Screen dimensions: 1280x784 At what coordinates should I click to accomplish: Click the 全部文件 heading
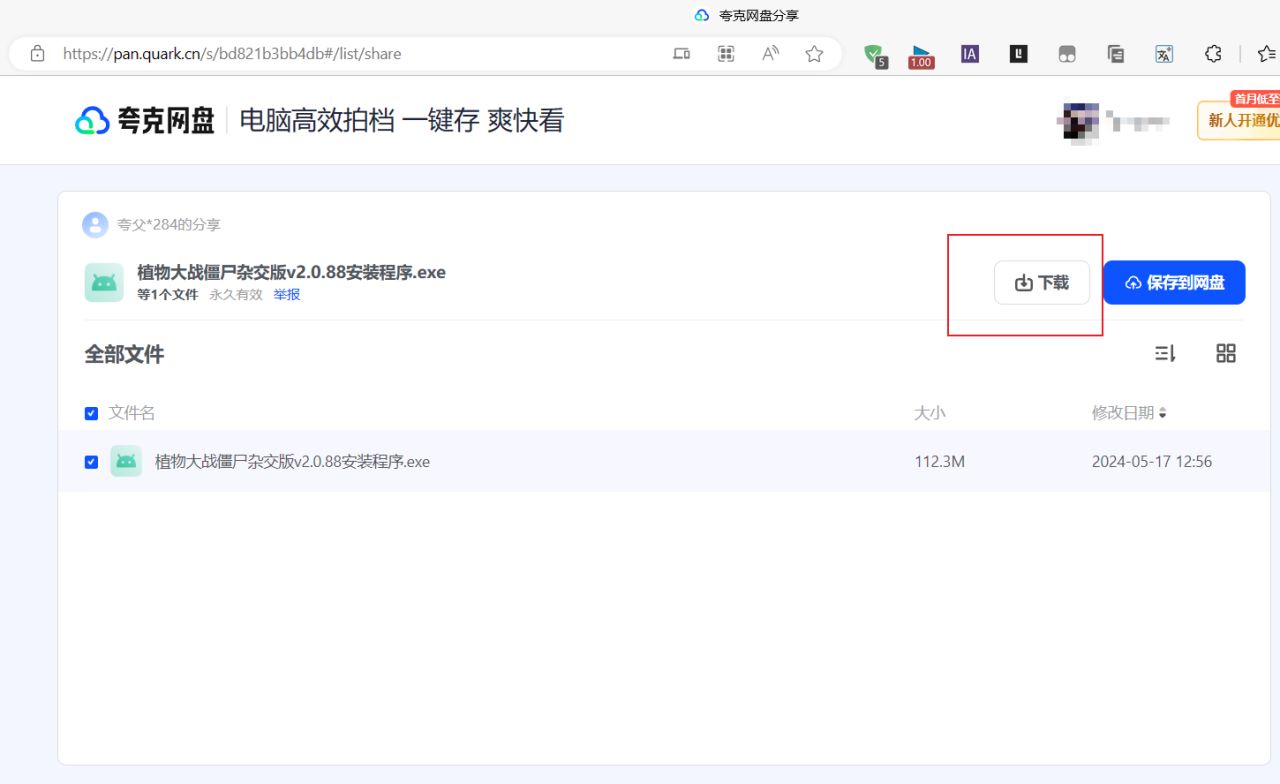click(x=124, y=354)
